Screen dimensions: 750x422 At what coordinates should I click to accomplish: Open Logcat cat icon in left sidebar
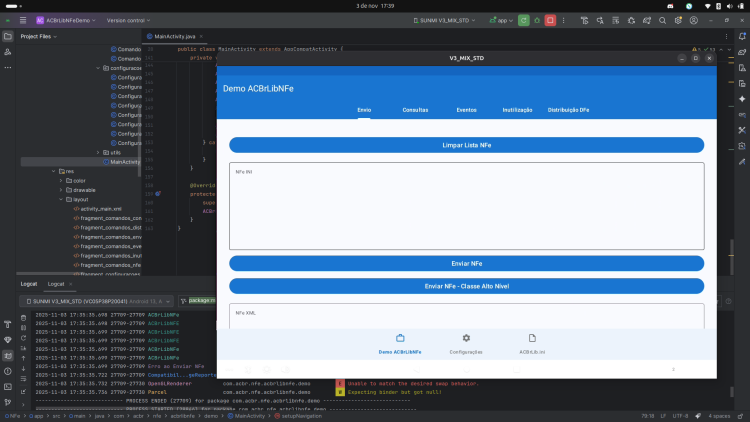tap(8, 355)
